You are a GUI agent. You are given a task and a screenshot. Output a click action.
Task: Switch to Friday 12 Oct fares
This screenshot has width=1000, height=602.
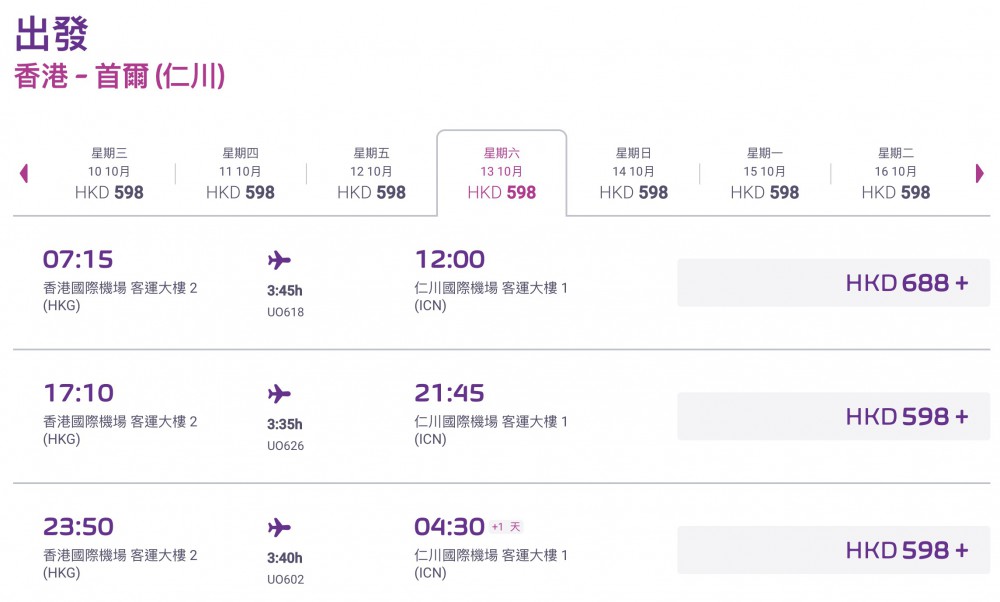click(x=371, y=173)
